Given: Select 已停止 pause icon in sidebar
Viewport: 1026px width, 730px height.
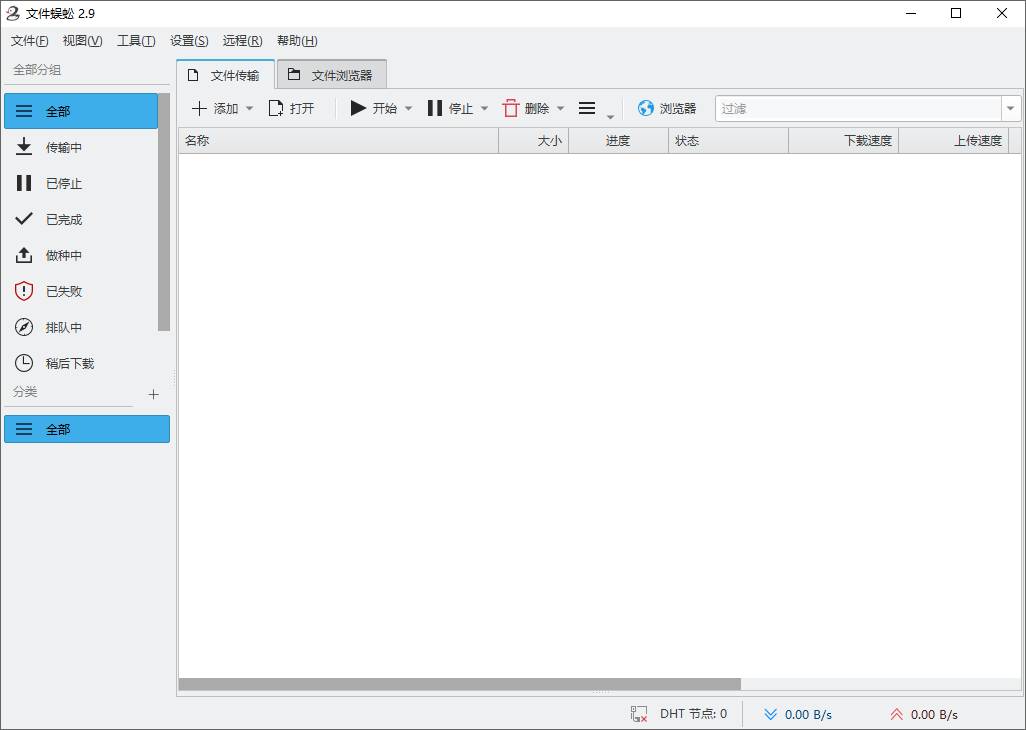Looking at the screenshot, I should tap(24, 183).
